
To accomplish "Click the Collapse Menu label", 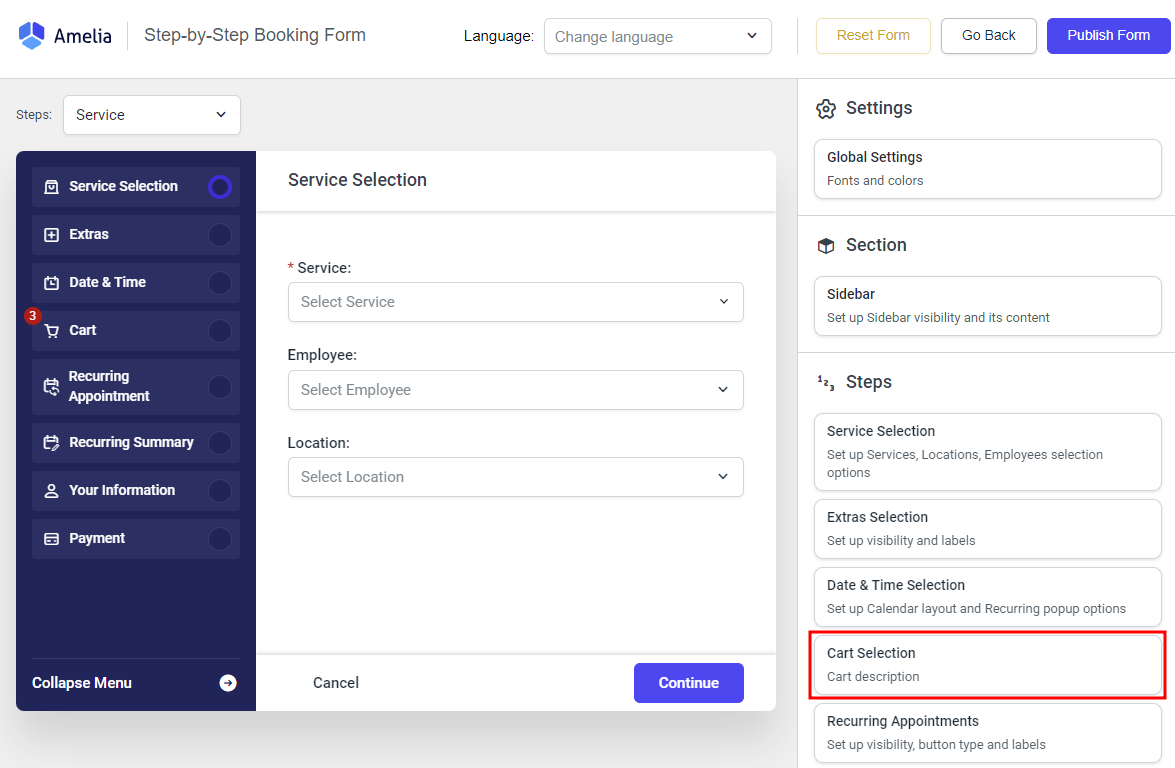I will click(x=82, y=683).
